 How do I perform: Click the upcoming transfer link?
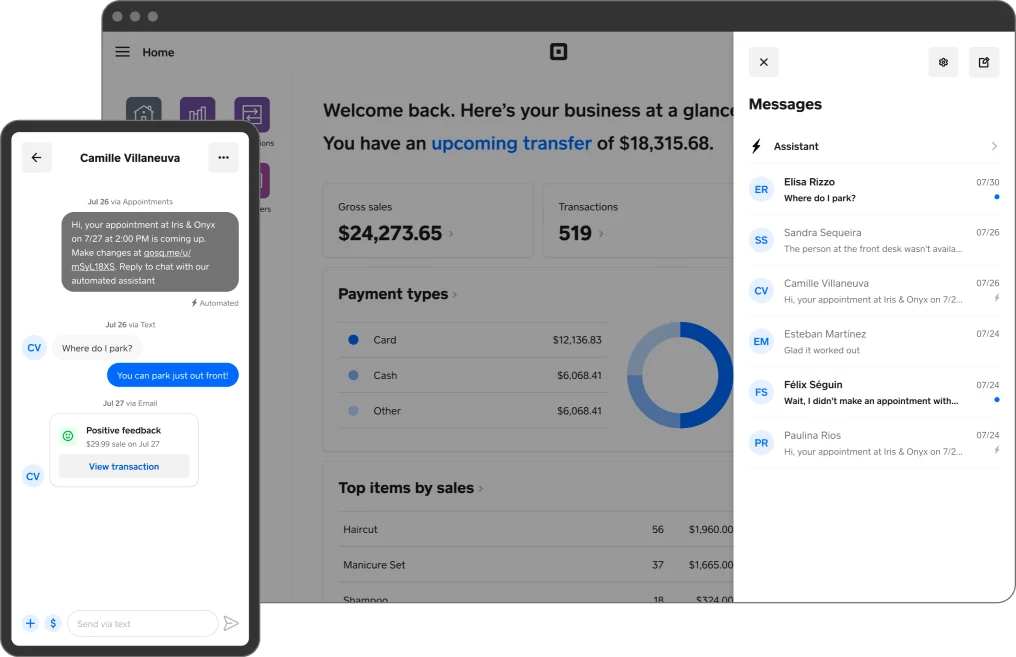511,143
